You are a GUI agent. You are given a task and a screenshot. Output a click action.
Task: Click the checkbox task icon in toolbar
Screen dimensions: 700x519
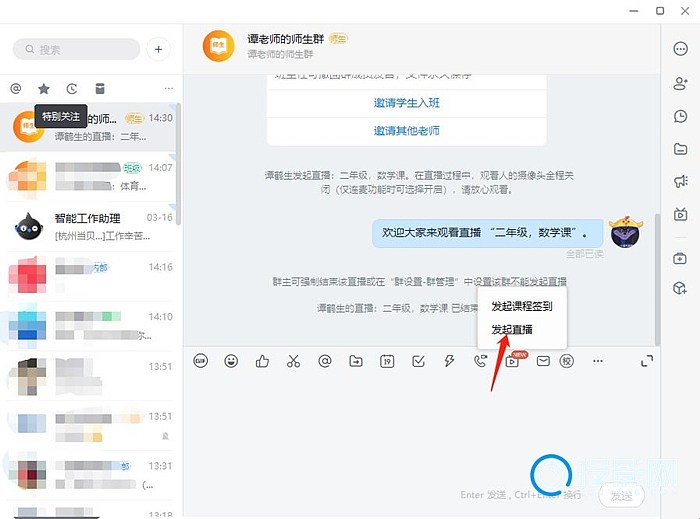[x=418, y=361]
